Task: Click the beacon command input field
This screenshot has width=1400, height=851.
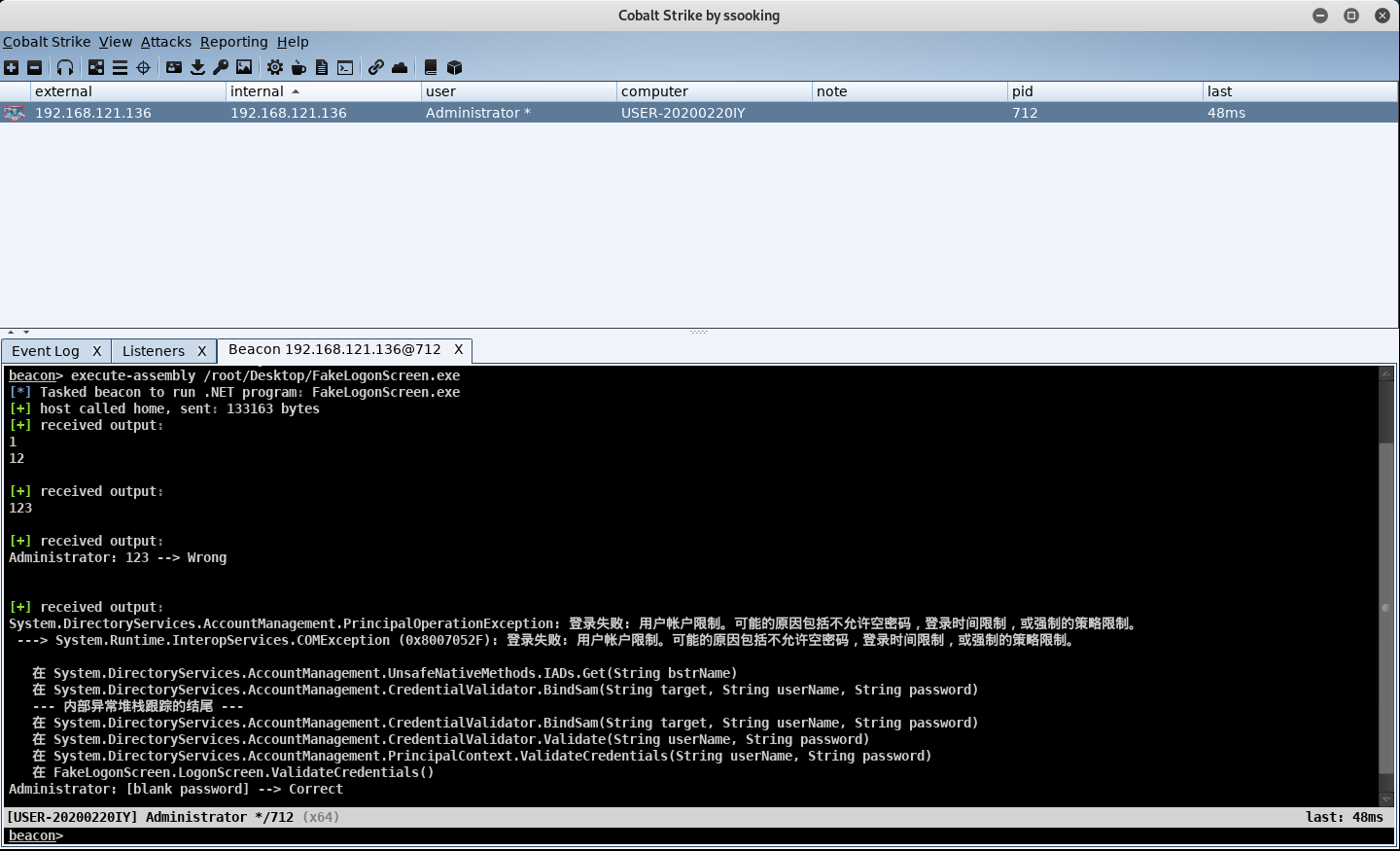Action: click(x=729, y=835)
